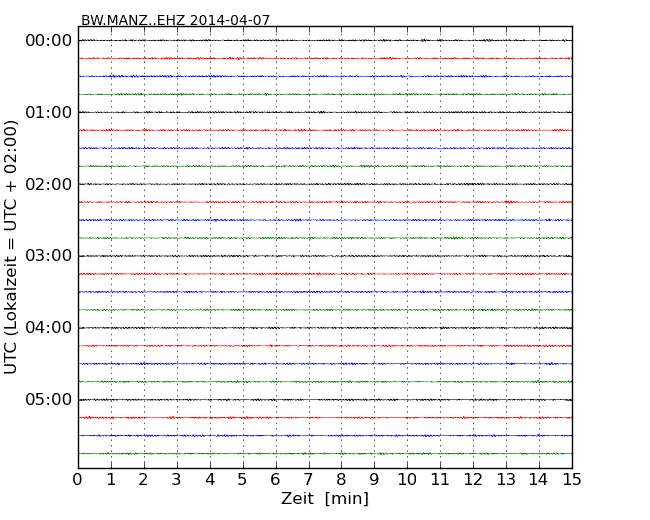Select the green trace just above 01:00
Screen dimensions: 650x520
click(x=325, y=95)
